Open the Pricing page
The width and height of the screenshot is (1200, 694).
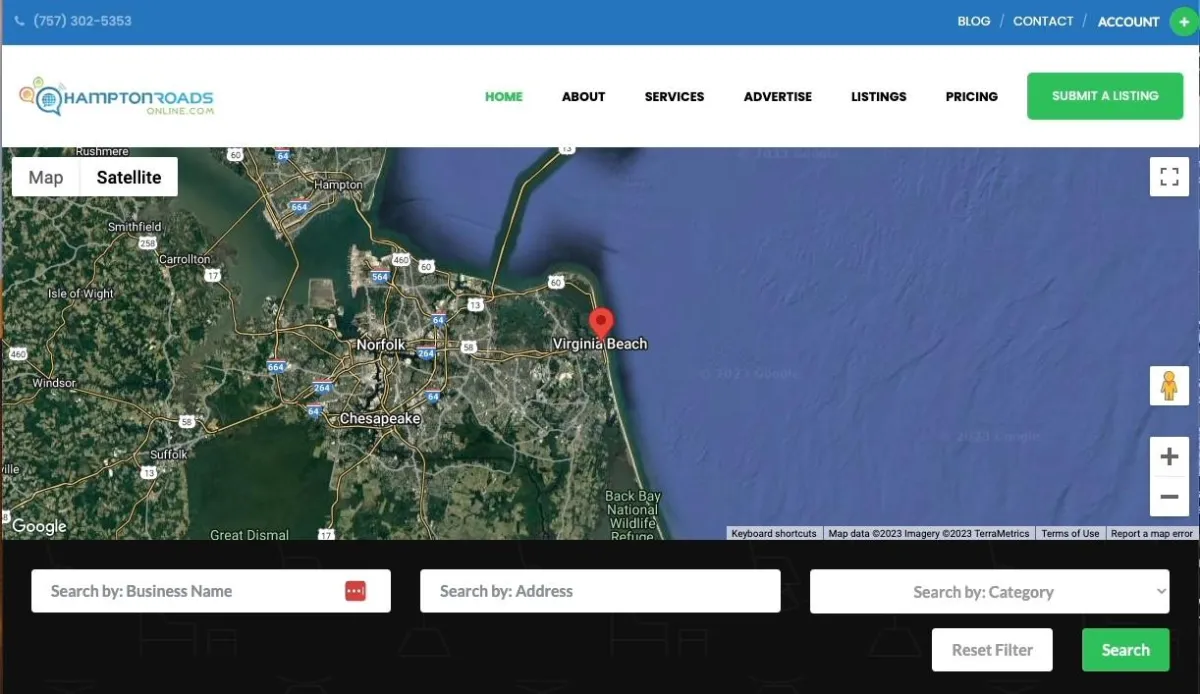click(972, 97)
